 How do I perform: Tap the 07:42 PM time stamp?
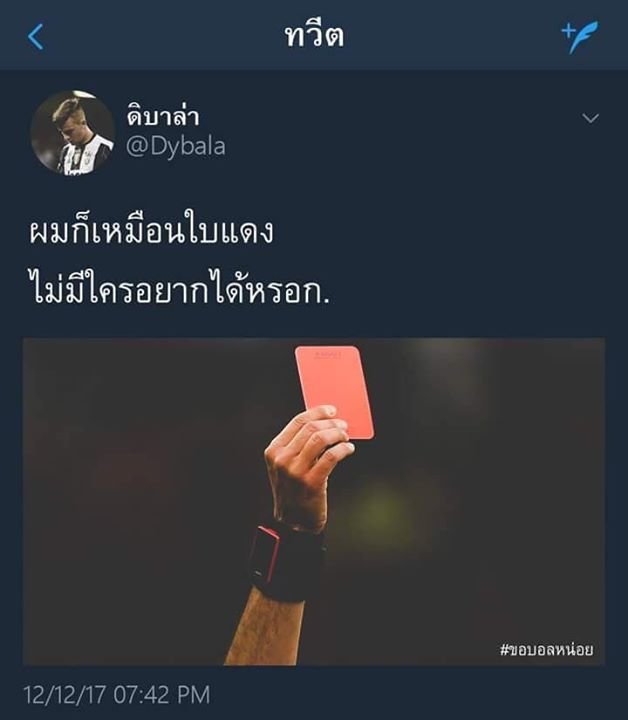162,694
